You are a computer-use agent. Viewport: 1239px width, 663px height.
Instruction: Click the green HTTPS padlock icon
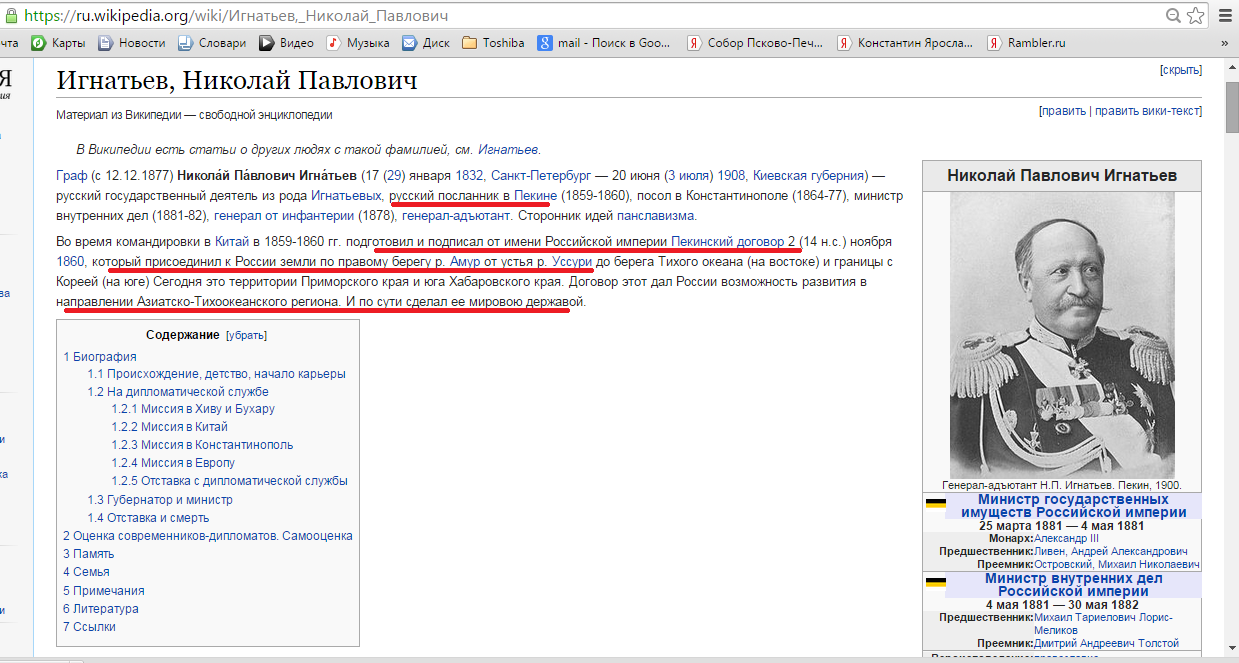[10, 16]
